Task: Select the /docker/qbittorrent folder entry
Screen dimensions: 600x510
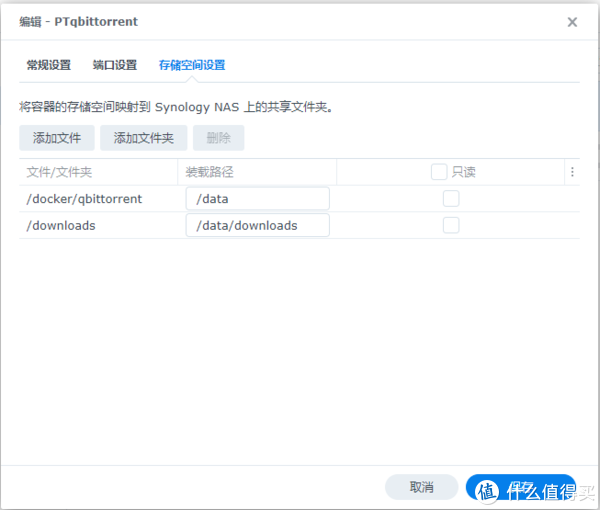Action: (x=84, y=199)
